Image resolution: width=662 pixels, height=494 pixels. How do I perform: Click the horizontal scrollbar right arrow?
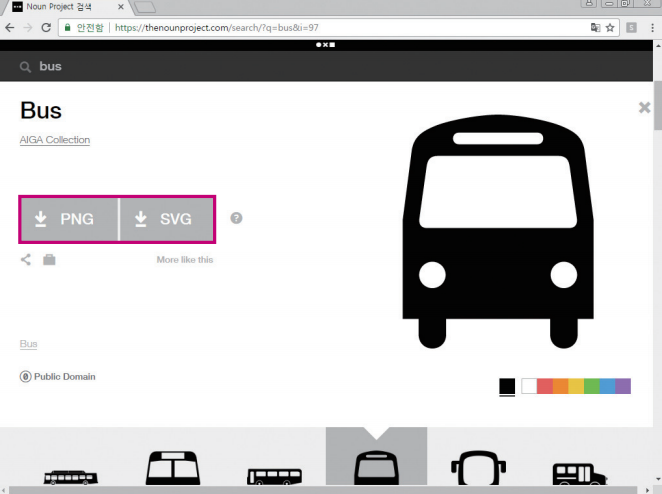[x=648, y=490]
